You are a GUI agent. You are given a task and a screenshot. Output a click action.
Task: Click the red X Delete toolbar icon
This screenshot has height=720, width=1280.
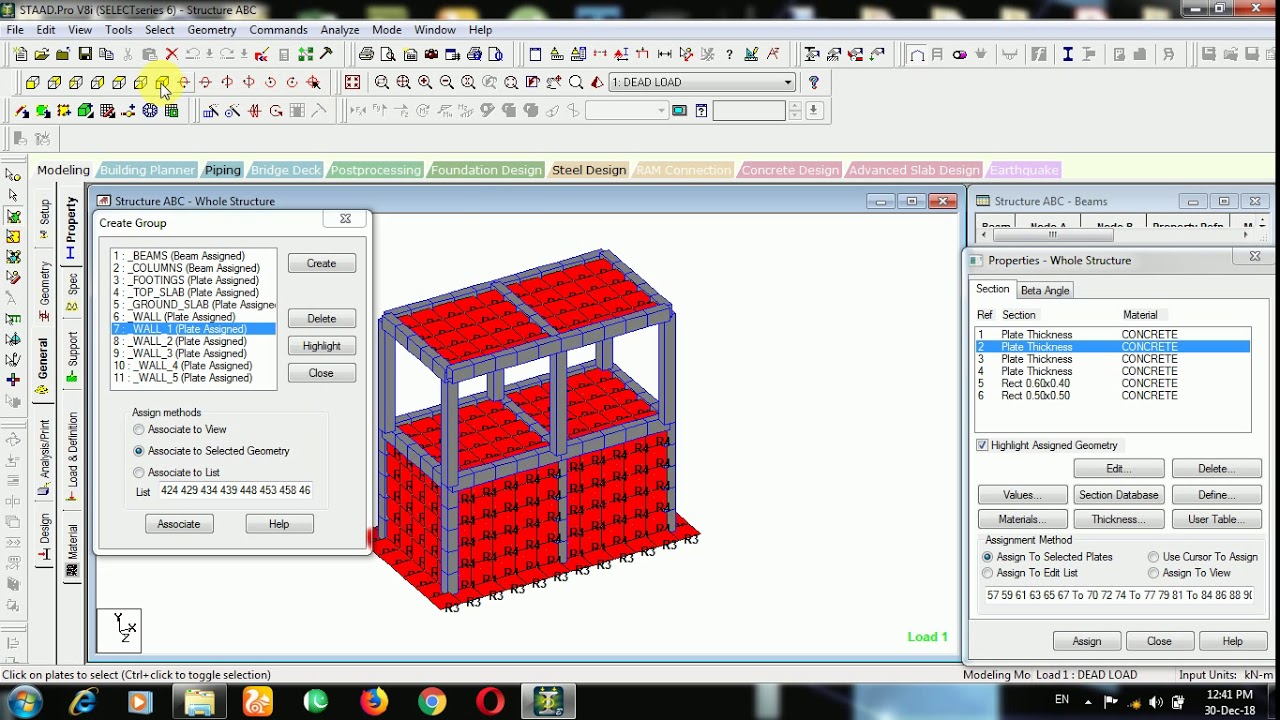pyautogui.click(x=172, y=54)
